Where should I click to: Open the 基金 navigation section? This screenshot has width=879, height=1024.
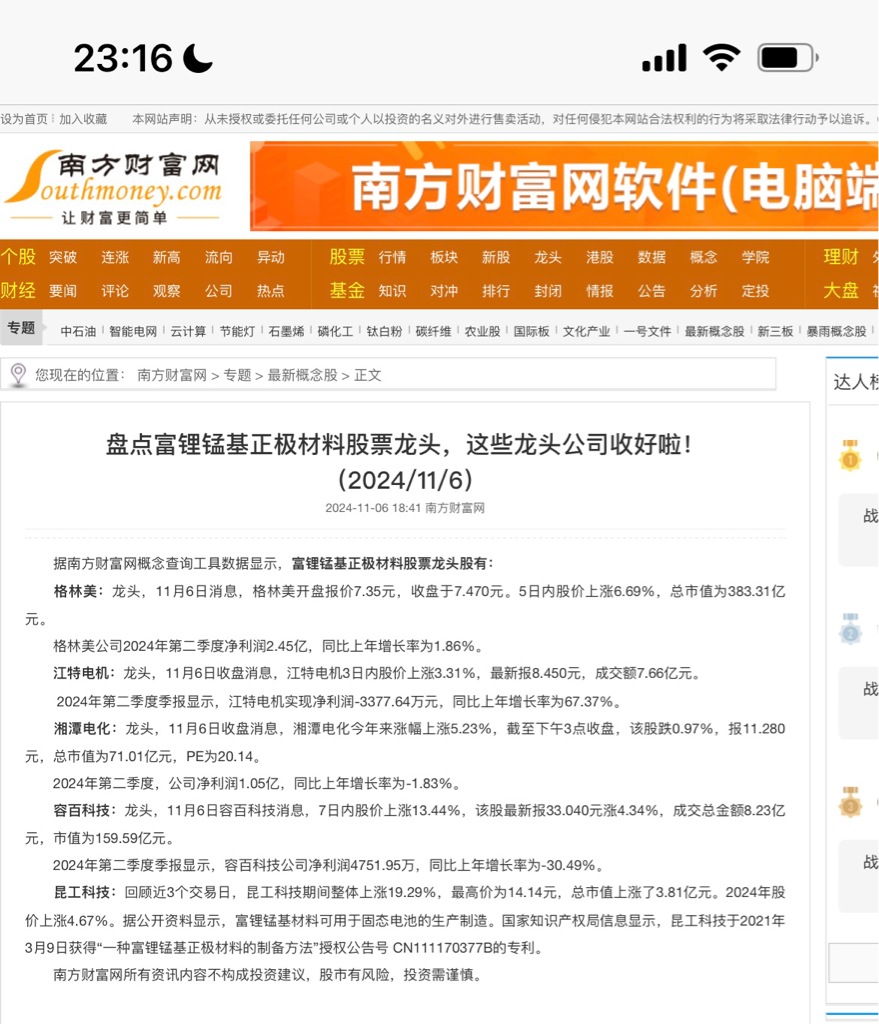(347, 291)
